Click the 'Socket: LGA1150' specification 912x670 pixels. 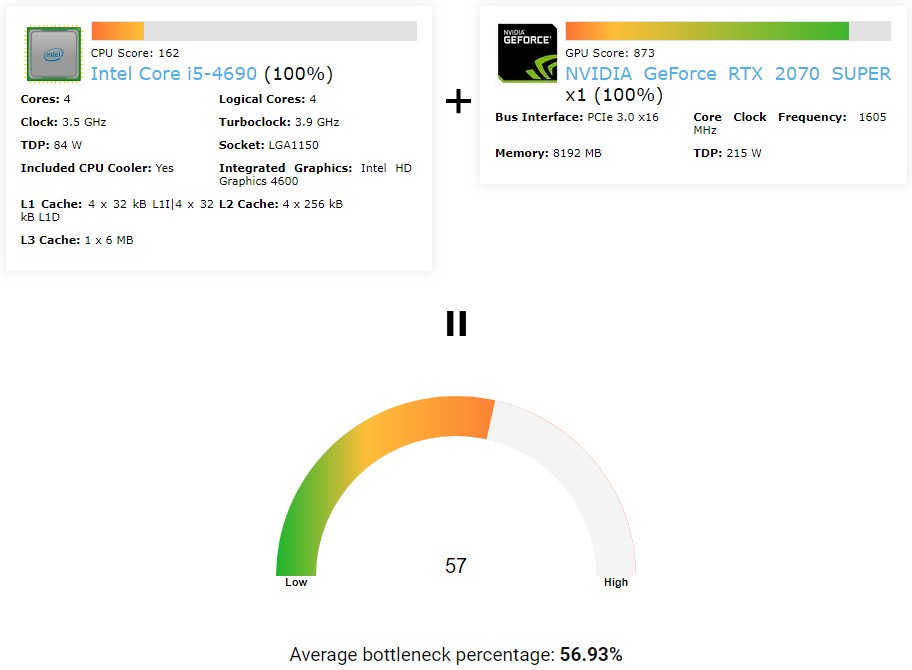(x=269, y=145)
